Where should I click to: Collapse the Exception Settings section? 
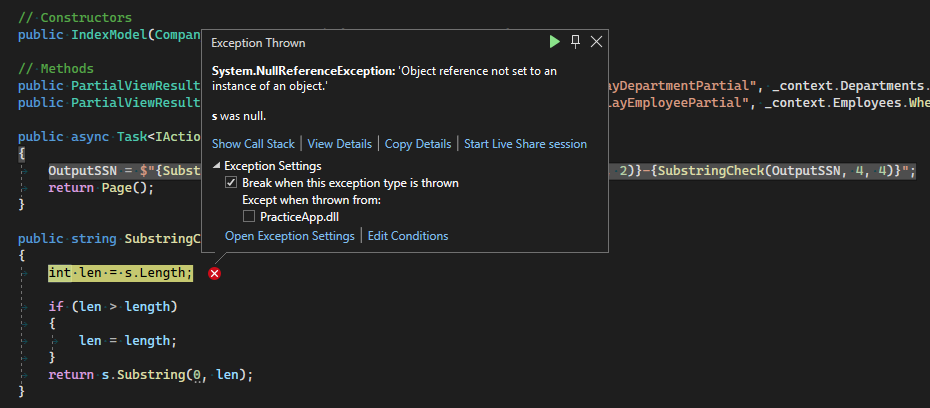point(218,166)
